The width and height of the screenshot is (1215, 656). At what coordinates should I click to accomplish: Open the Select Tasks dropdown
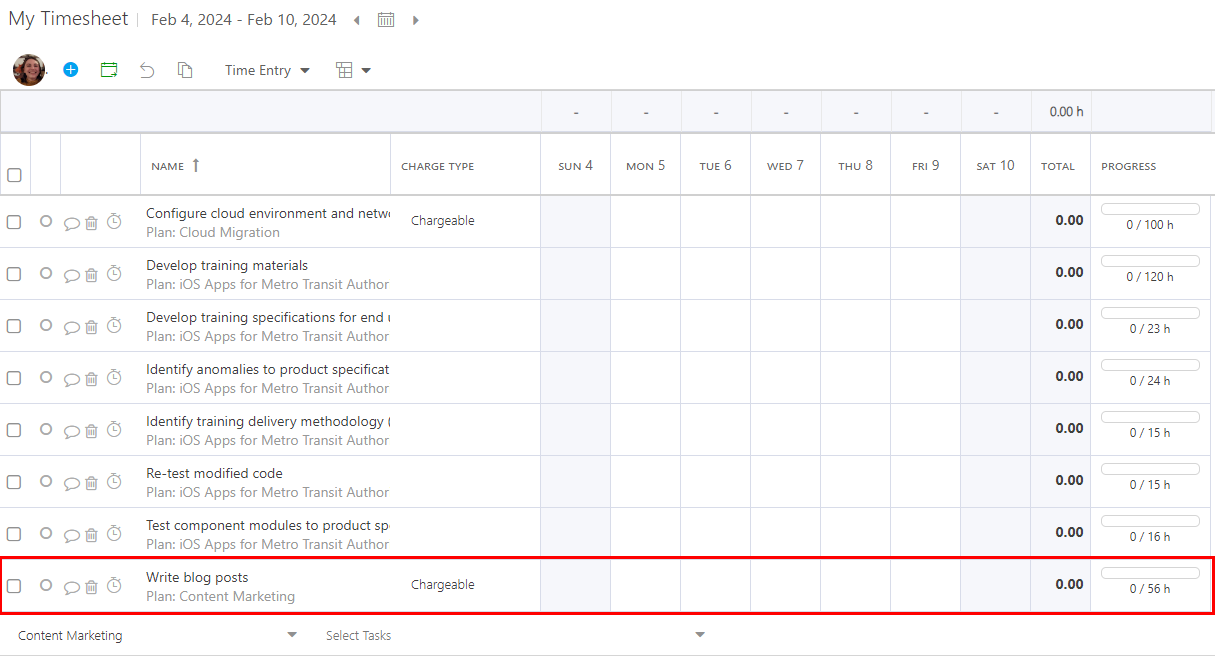(515, 635)
